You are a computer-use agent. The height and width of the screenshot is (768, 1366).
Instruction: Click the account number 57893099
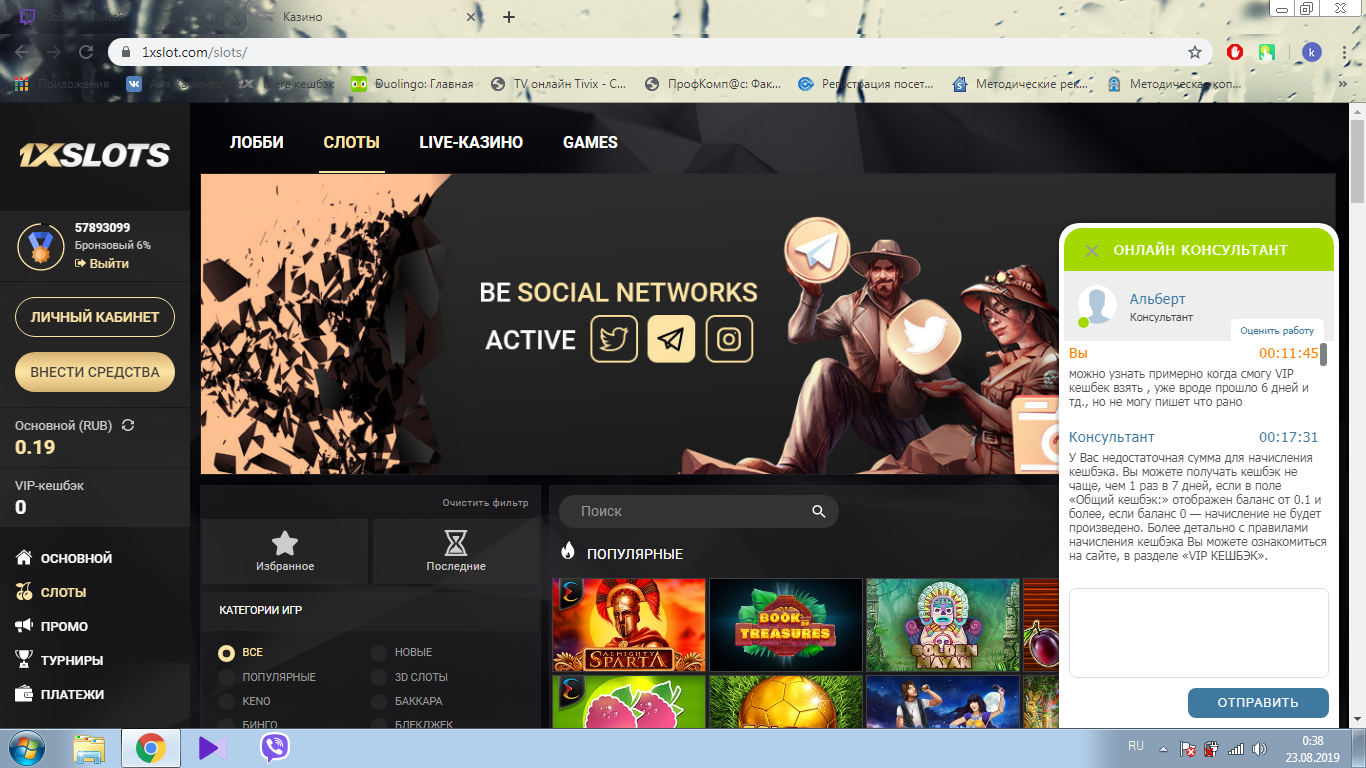pyautogui.click(x=102, y=227)
